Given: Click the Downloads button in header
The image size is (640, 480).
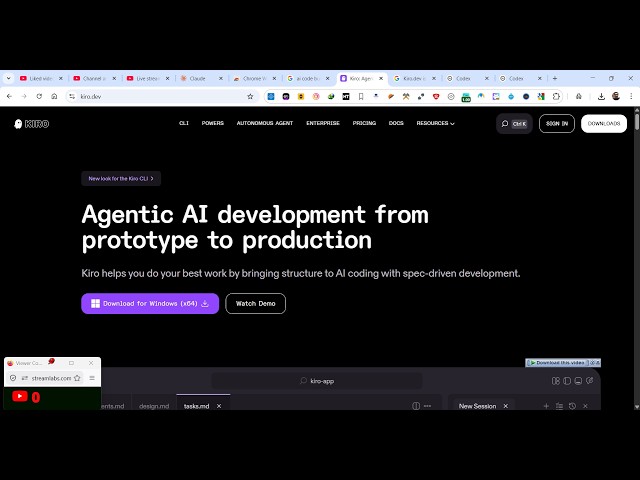Looking at the screenshot, I should point(604,123).
